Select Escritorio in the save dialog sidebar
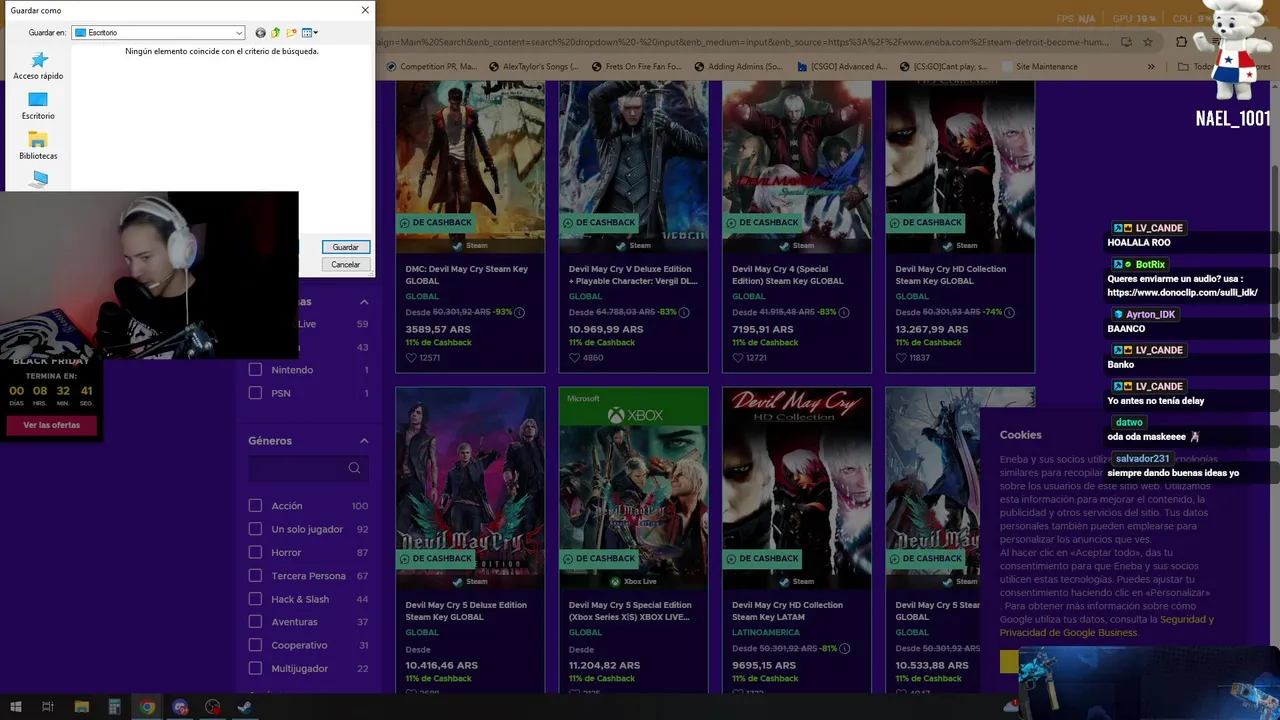Viewport: 1280px width, 720px height. (38, 106)
